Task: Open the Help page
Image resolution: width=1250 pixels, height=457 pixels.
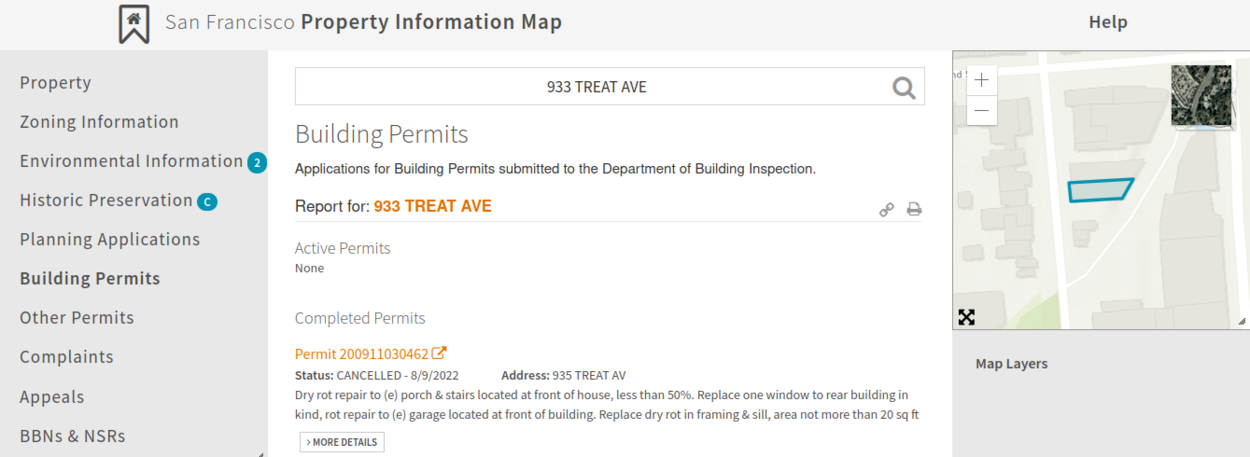Action: (1108, 22)
